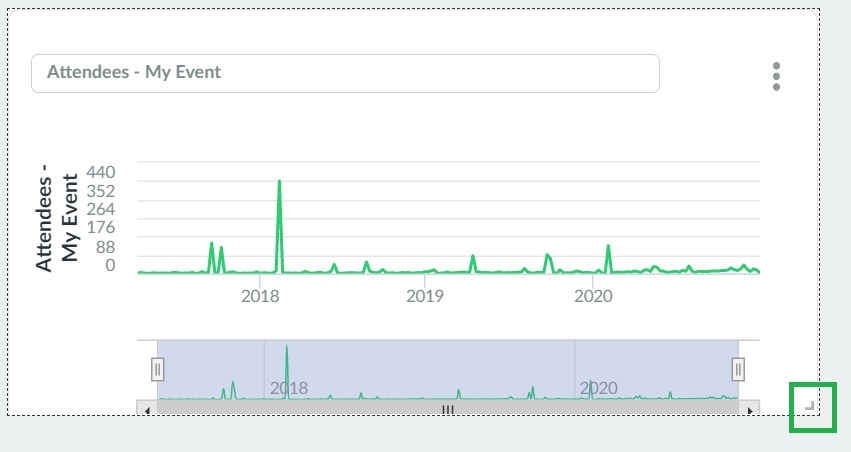The height and width of the screenshot is (452, 851).
Task: Click the 176 y-axis value
Action: tap(101, 227)
